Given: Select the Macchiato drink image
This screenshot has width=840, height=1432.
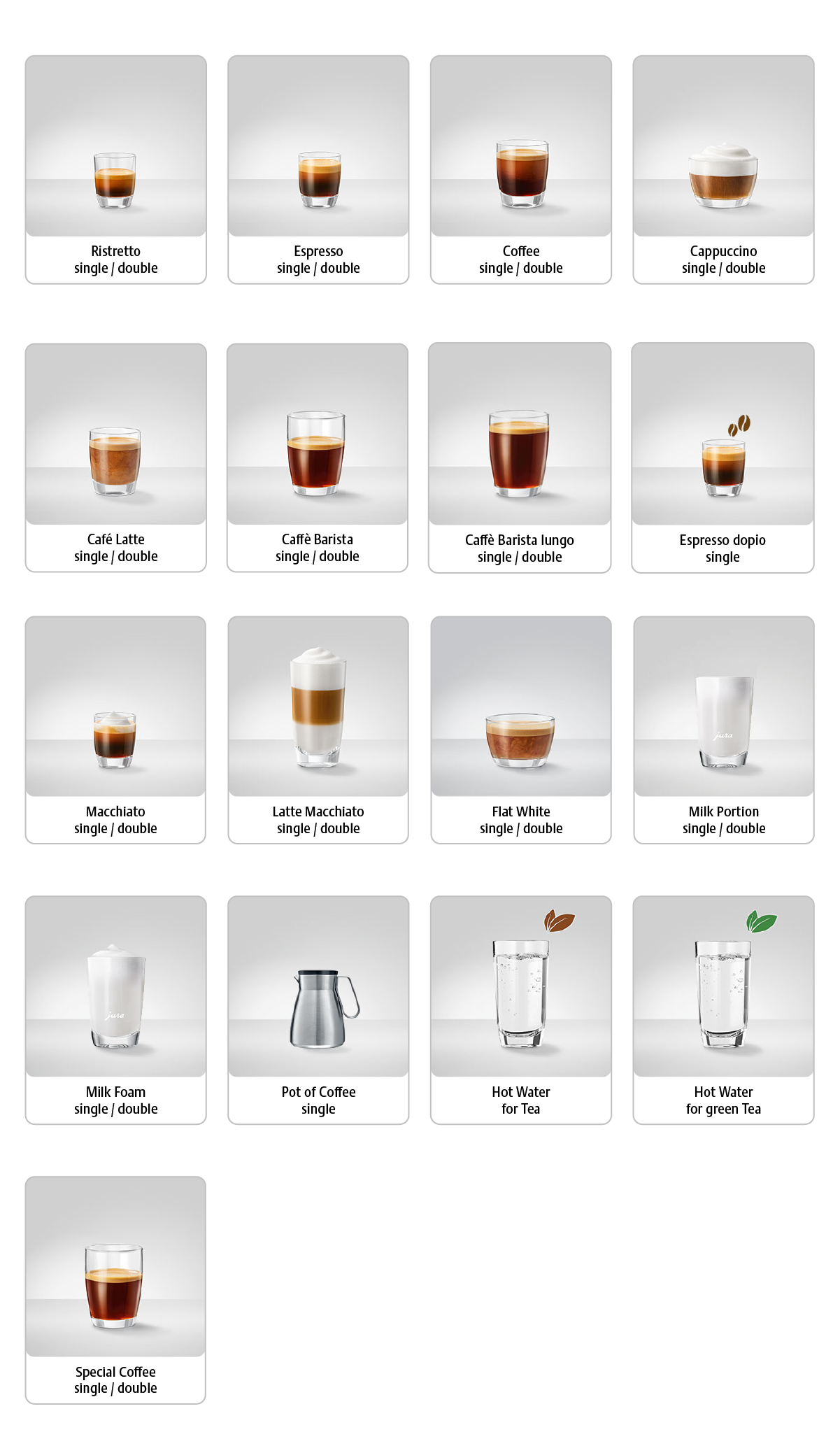Looking at the screenshot, I should (x=115, y=739).
